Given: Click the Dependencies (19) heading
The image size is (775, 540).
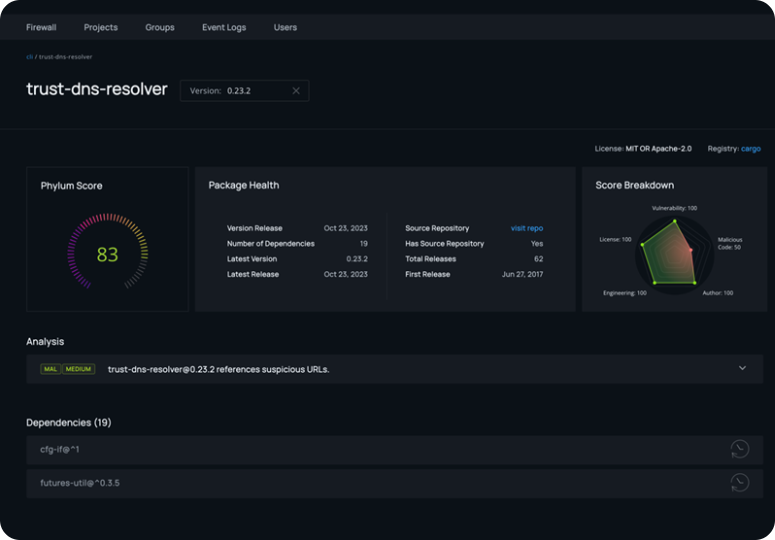Looking at the screenshot, I should click(69, 422).
